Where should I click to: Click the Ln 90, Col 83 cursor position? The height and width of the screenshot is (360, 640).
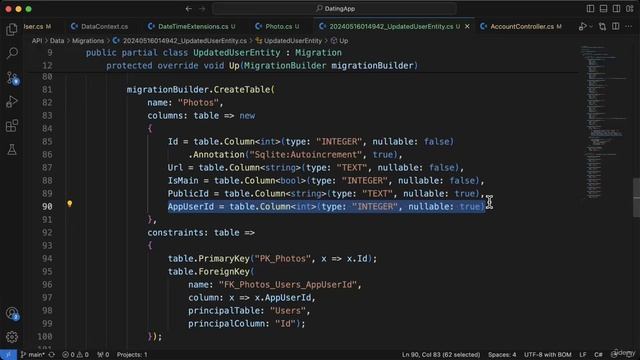441,355
